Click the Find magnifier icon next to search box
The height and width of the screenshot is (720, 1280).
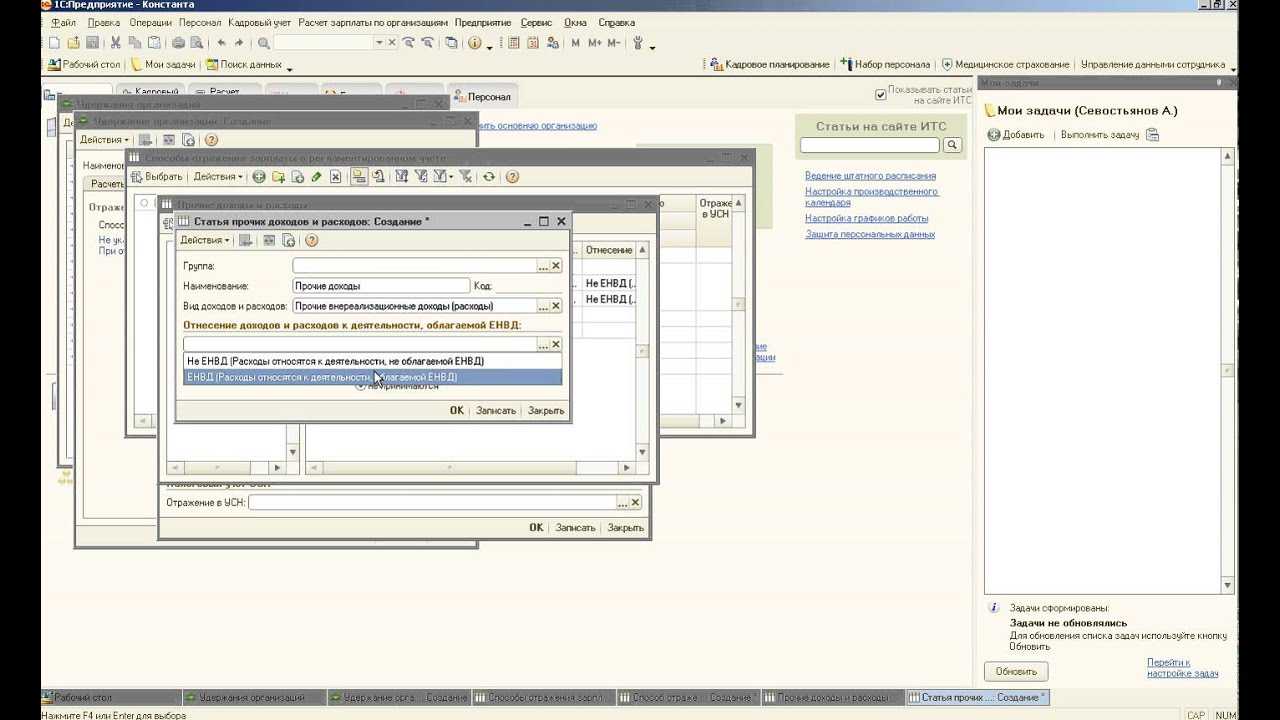pos(264,43)
